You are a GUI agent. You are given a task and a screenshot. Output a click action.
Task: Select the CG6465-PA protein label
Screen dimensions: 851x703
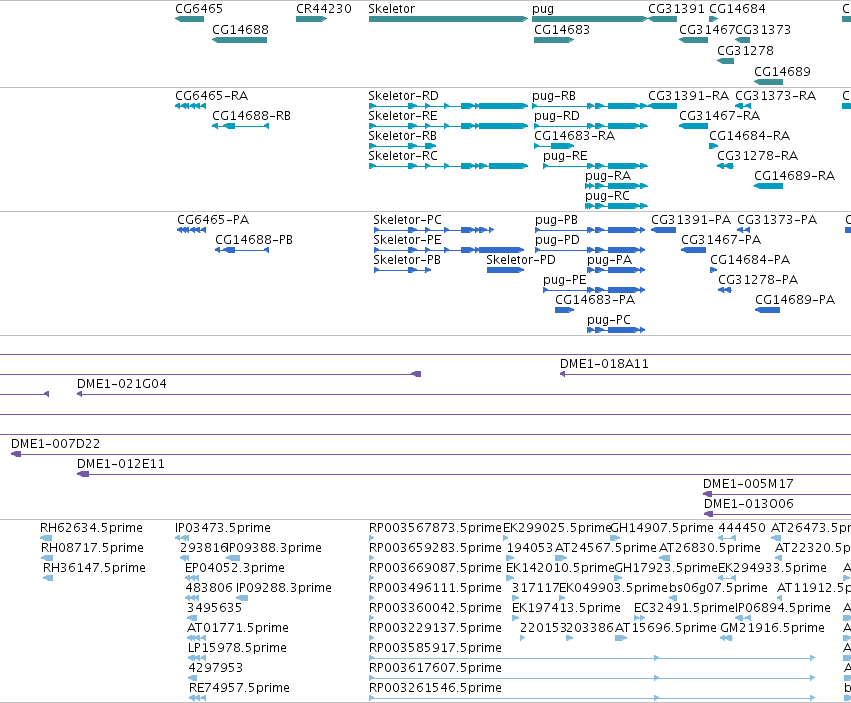tap(213, 220)
